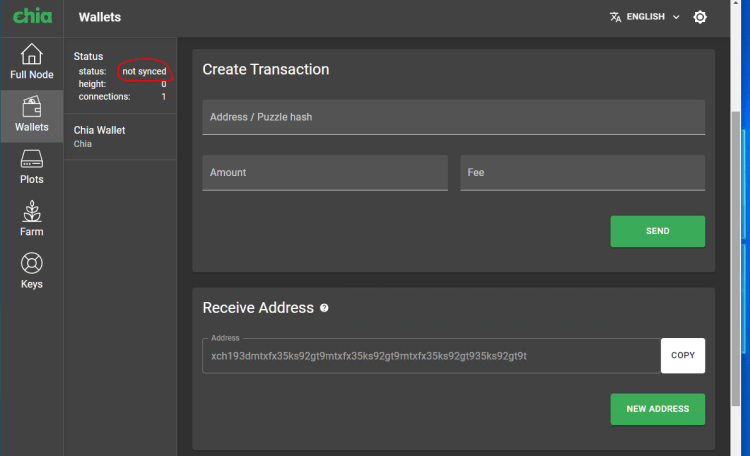Image resolution: width=750 pixels, height=456 pixels.
Task: Focus the Address / Puzzle hash field
Action: (x=453, y=117)
